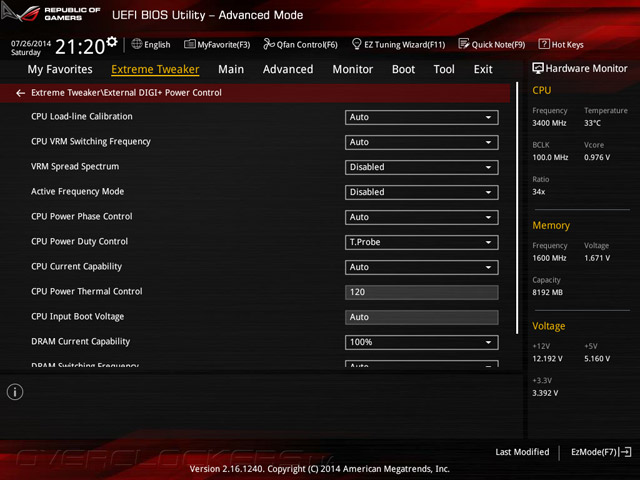Select CPU Power Duty Control label

click(80, 242)
